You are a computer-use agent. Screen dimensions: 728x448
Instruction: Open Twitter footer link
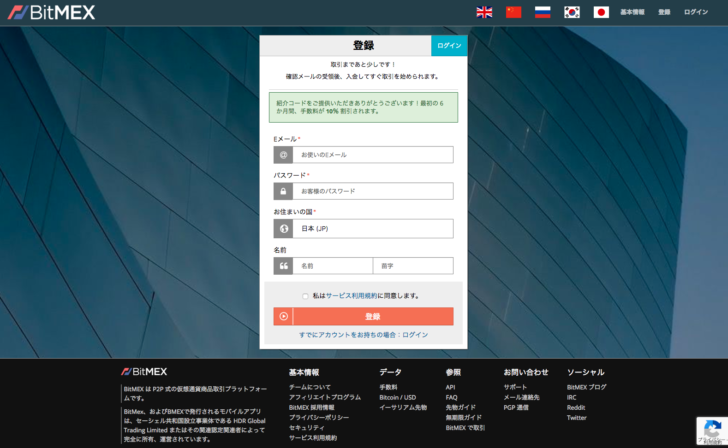tap(577, 418)
